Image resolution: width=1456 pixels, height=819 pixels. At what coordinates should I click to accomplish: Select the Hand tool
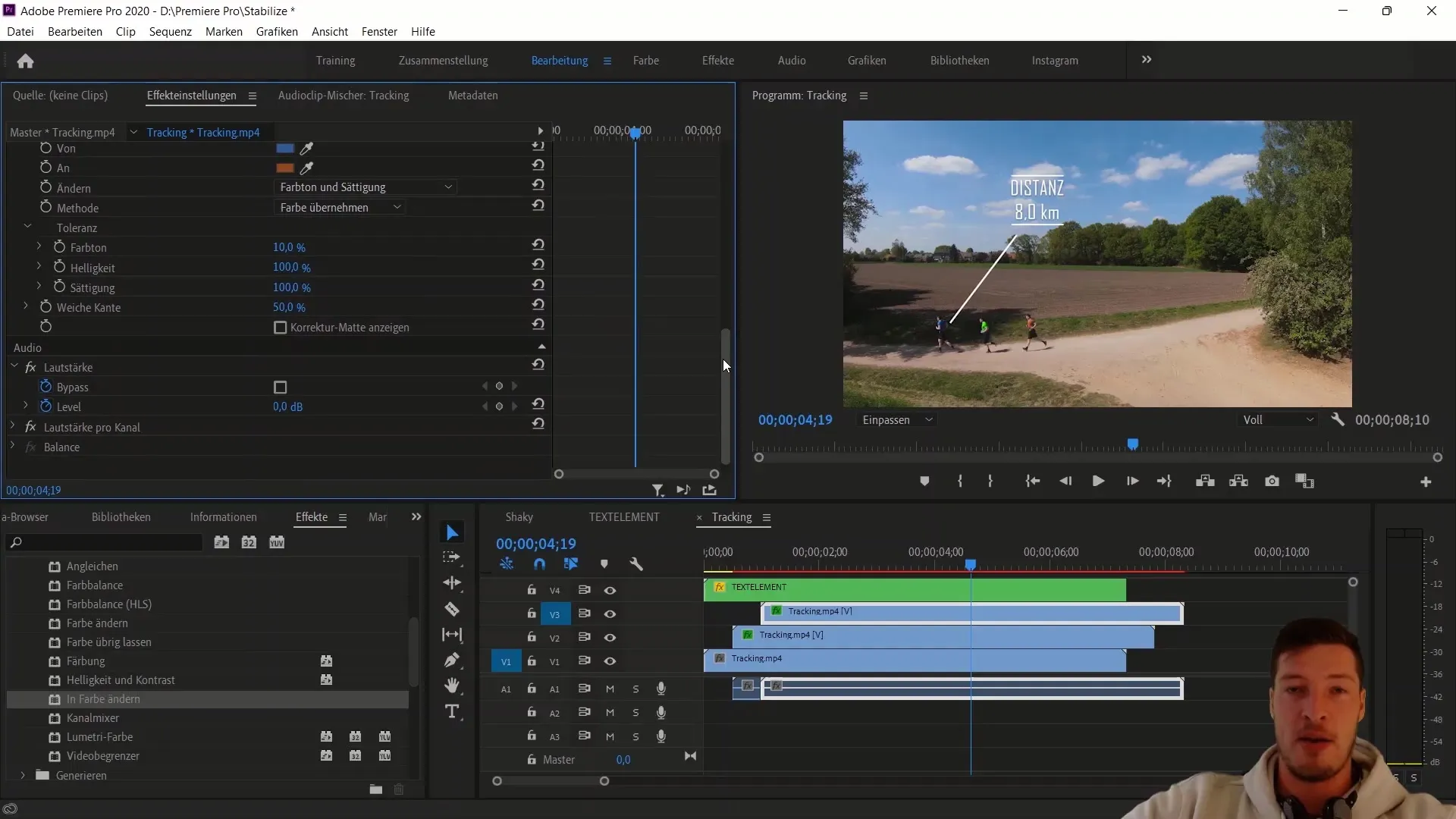pos(452,686)
